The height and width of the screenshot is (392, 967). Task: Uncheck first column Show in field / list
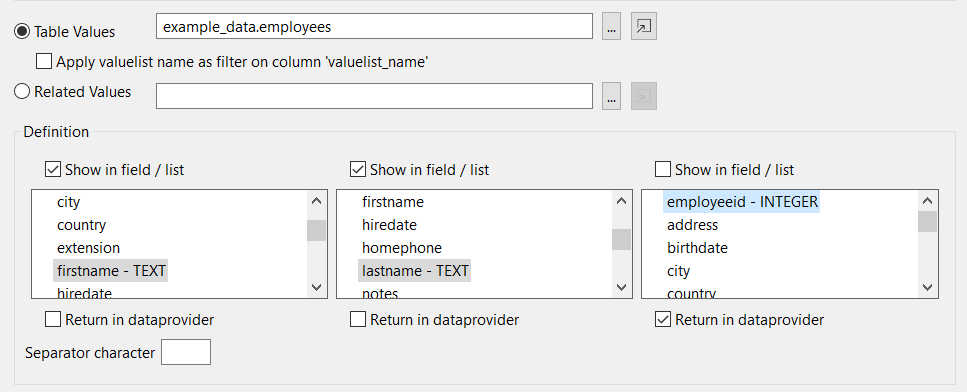pos(53,169)
